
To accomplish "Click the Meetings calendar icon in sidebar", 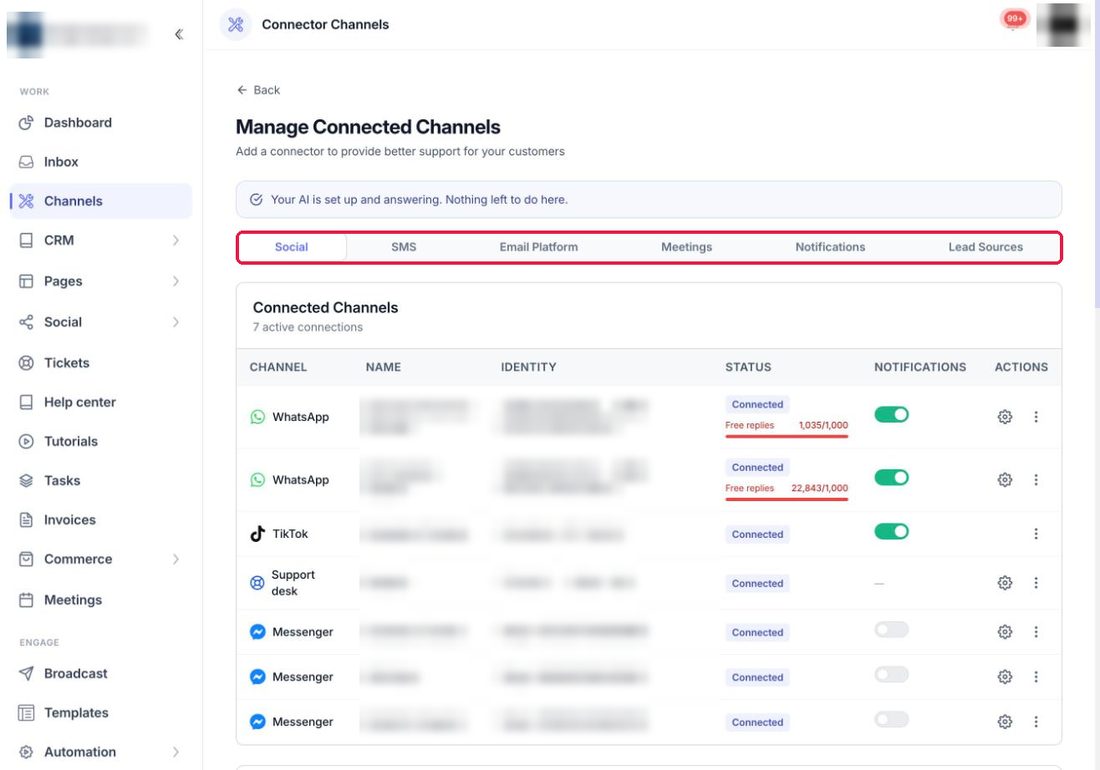I will pyautogui.click(x=26, y=600).
